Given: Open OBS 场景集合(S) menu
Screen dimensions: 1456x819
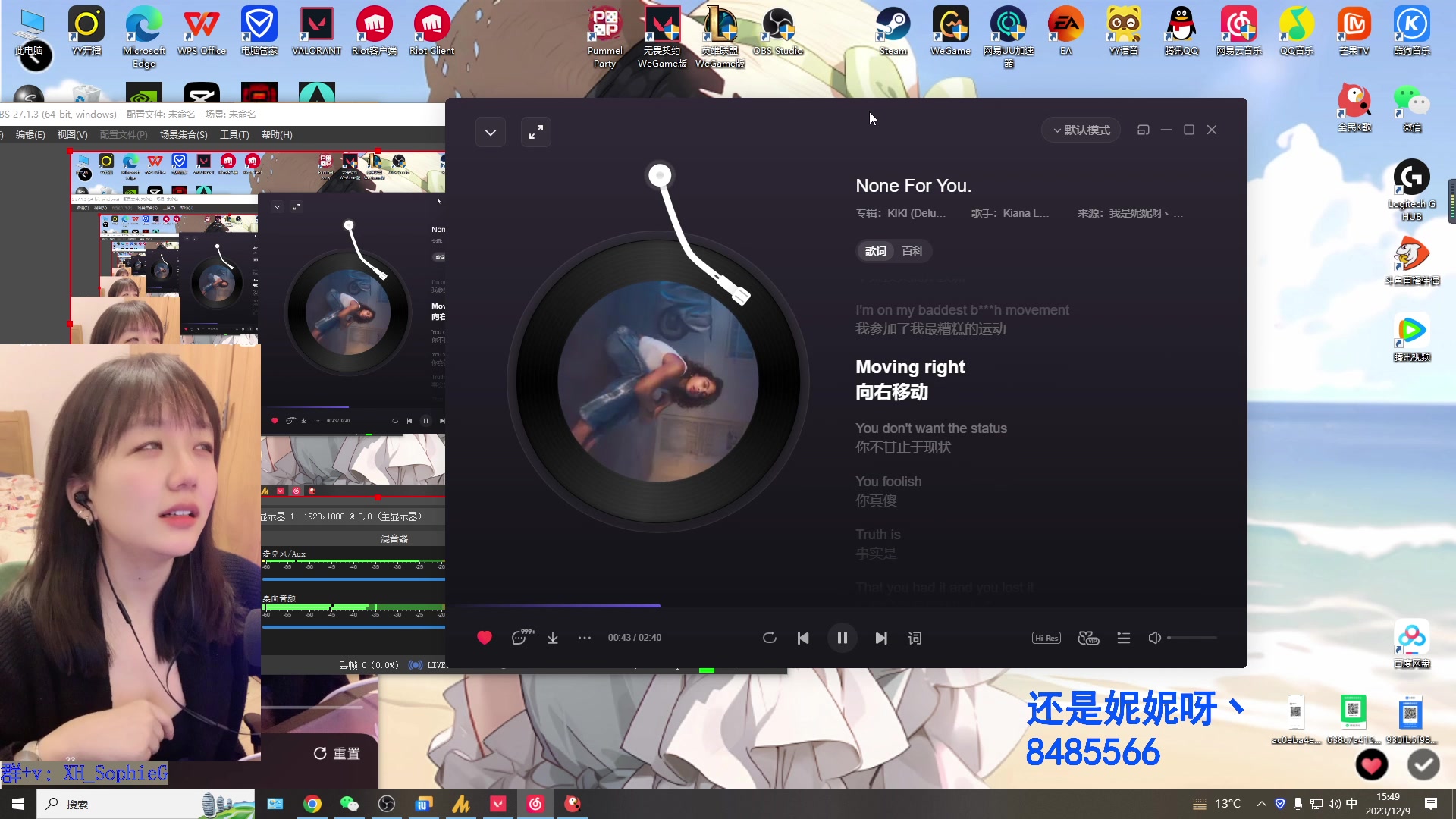Looking at the screenshot, I should 184,135.
